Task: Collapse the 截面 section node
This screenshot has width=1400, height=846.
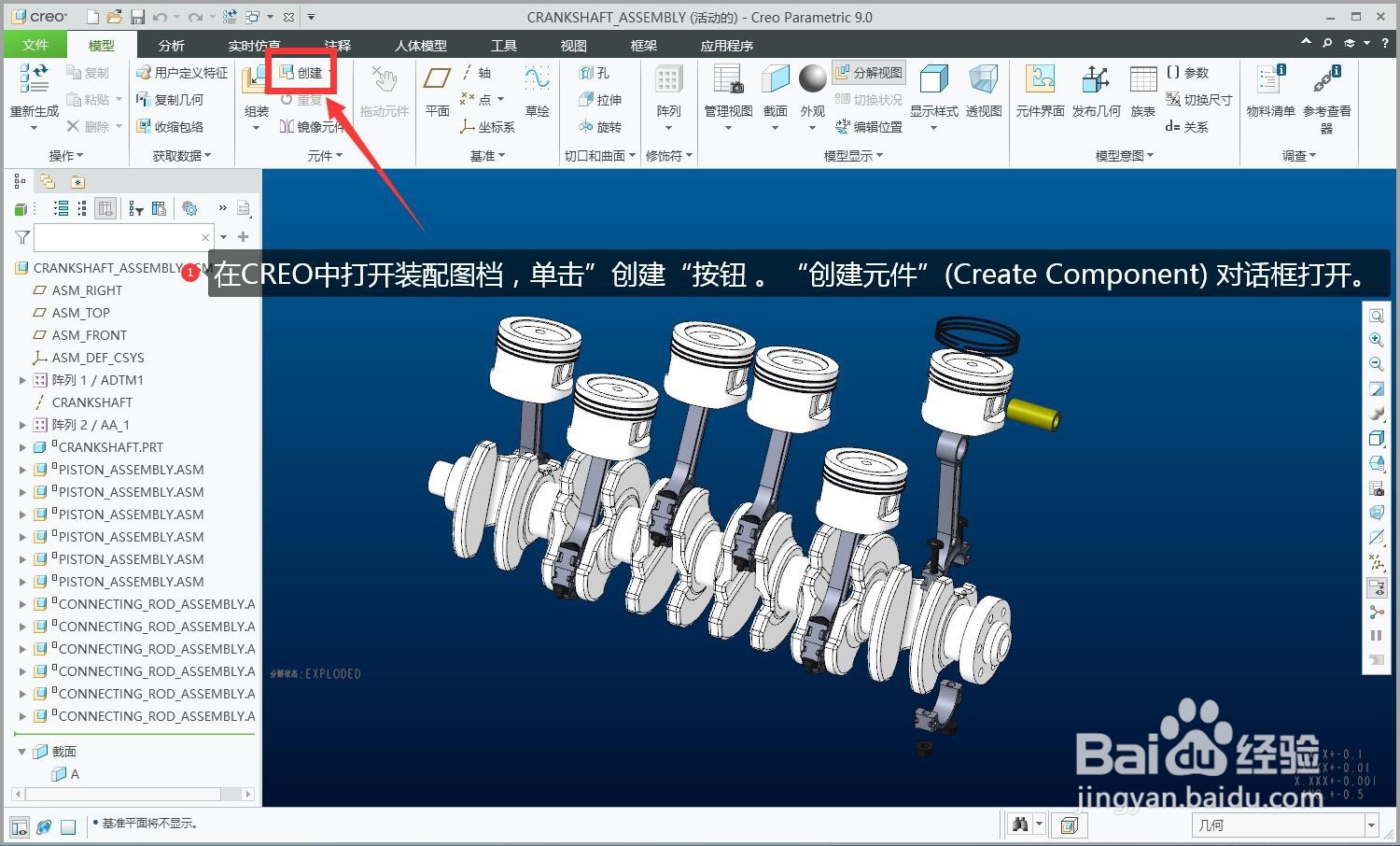Action: (22, 751)
